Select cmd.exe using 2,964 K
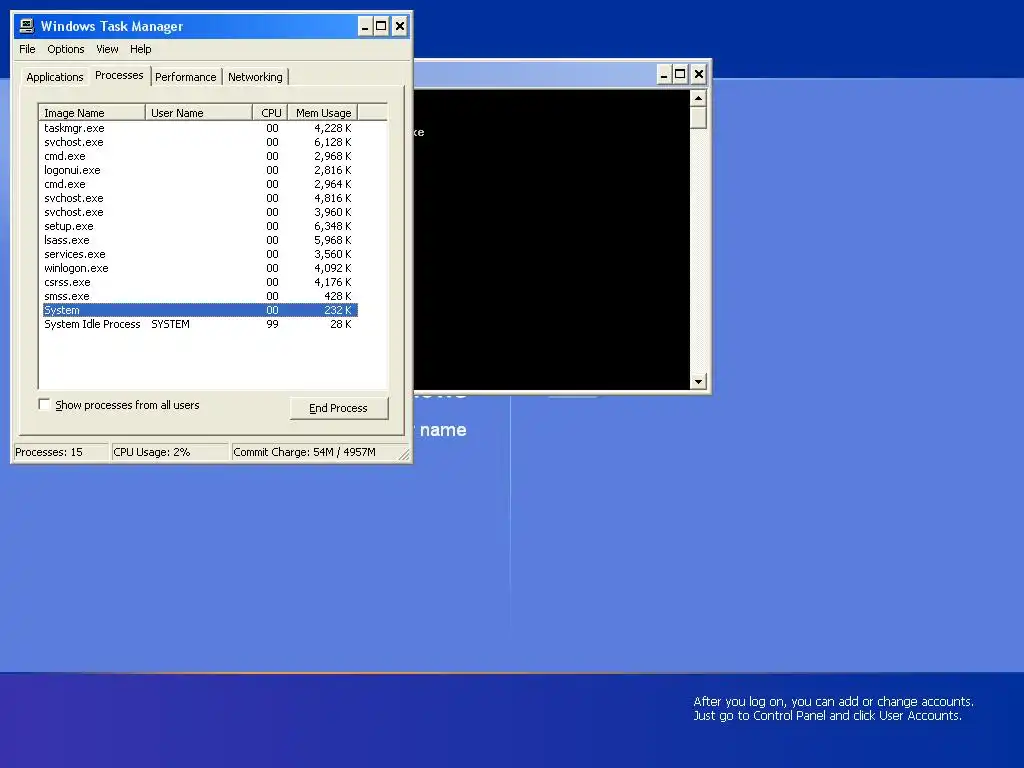 (x=200, y=184)
